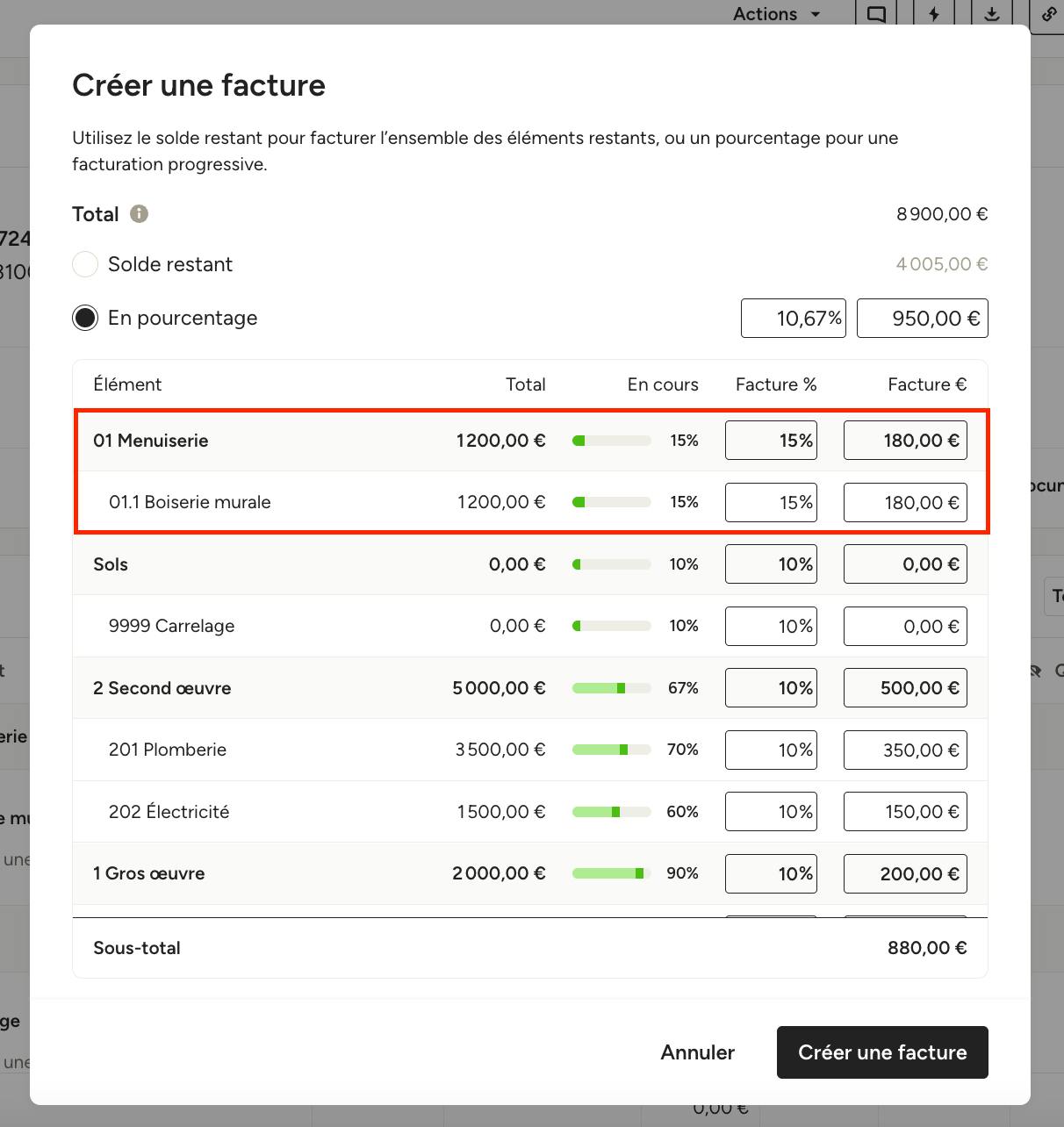Click Facture % field for Boiserie murale
Viewport: 1064px width, 1127px height.
[x=771, y=502]
